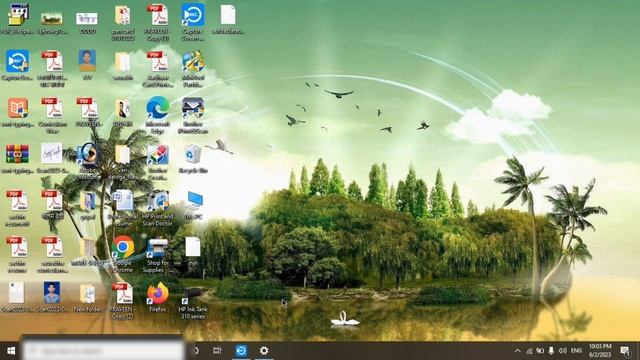The width and height of the screenshot is (640, 360).
Task: Click the taskbar search box
Action: point(102,351)
